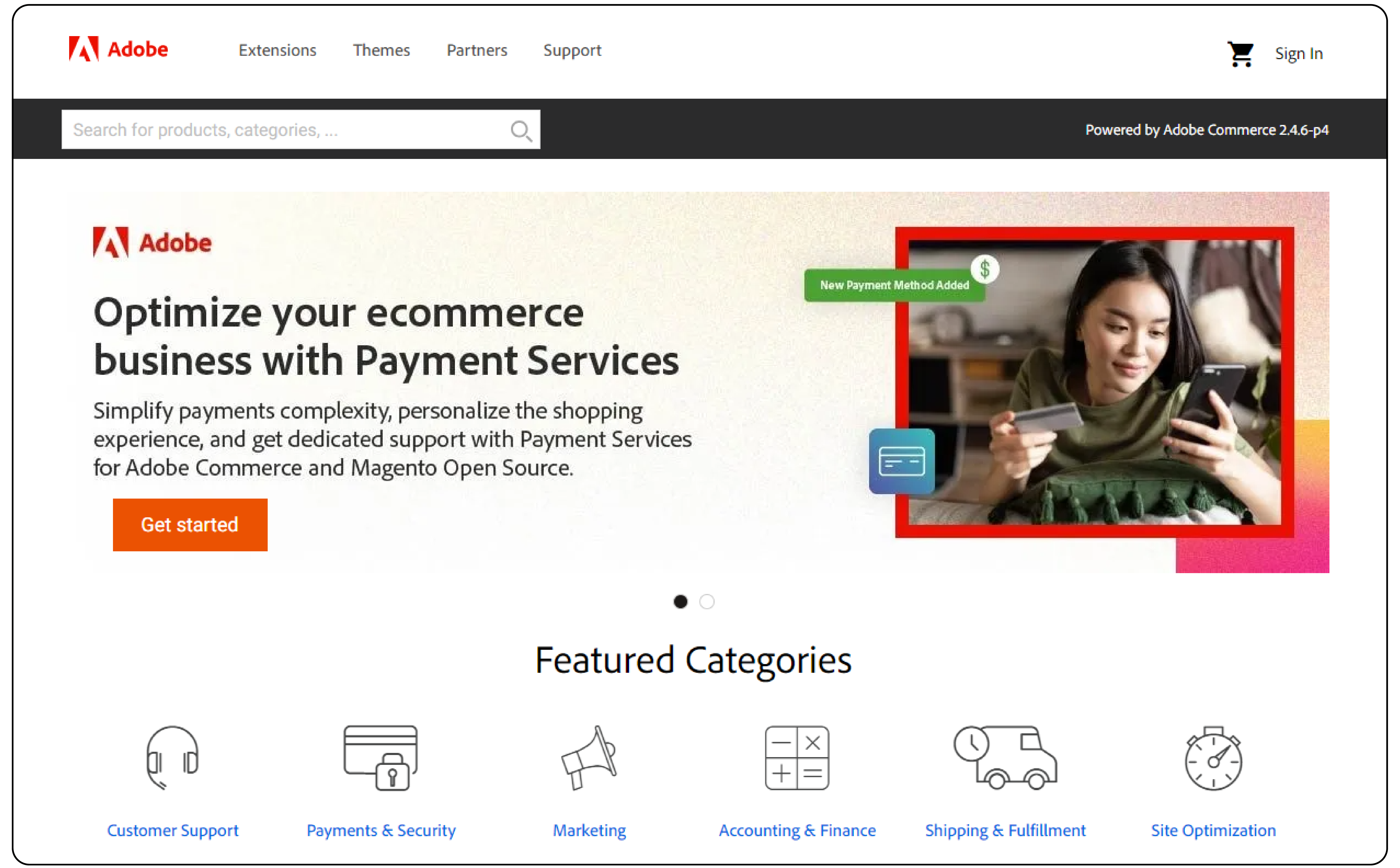The height and width of the screenshot is (868, 1400).
Task: Open the Site Optimization category link
Action: click(1213, 831)
